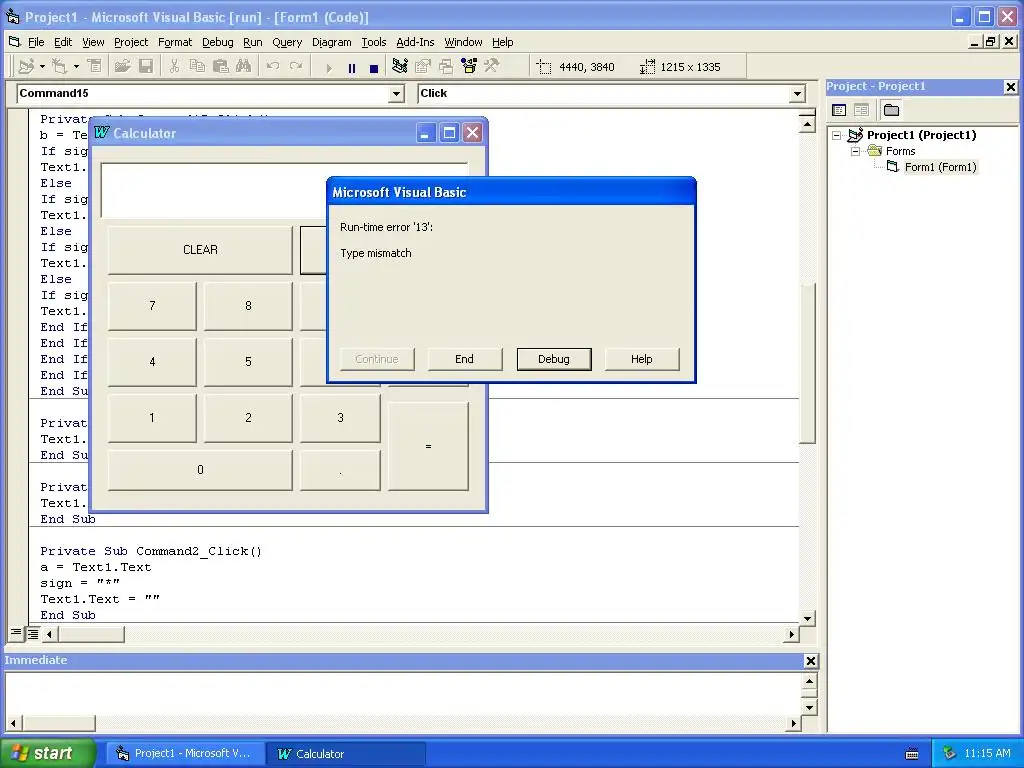Open the Run menu
This screenshot has width=1024, height=768.
(x=252, y=42)
